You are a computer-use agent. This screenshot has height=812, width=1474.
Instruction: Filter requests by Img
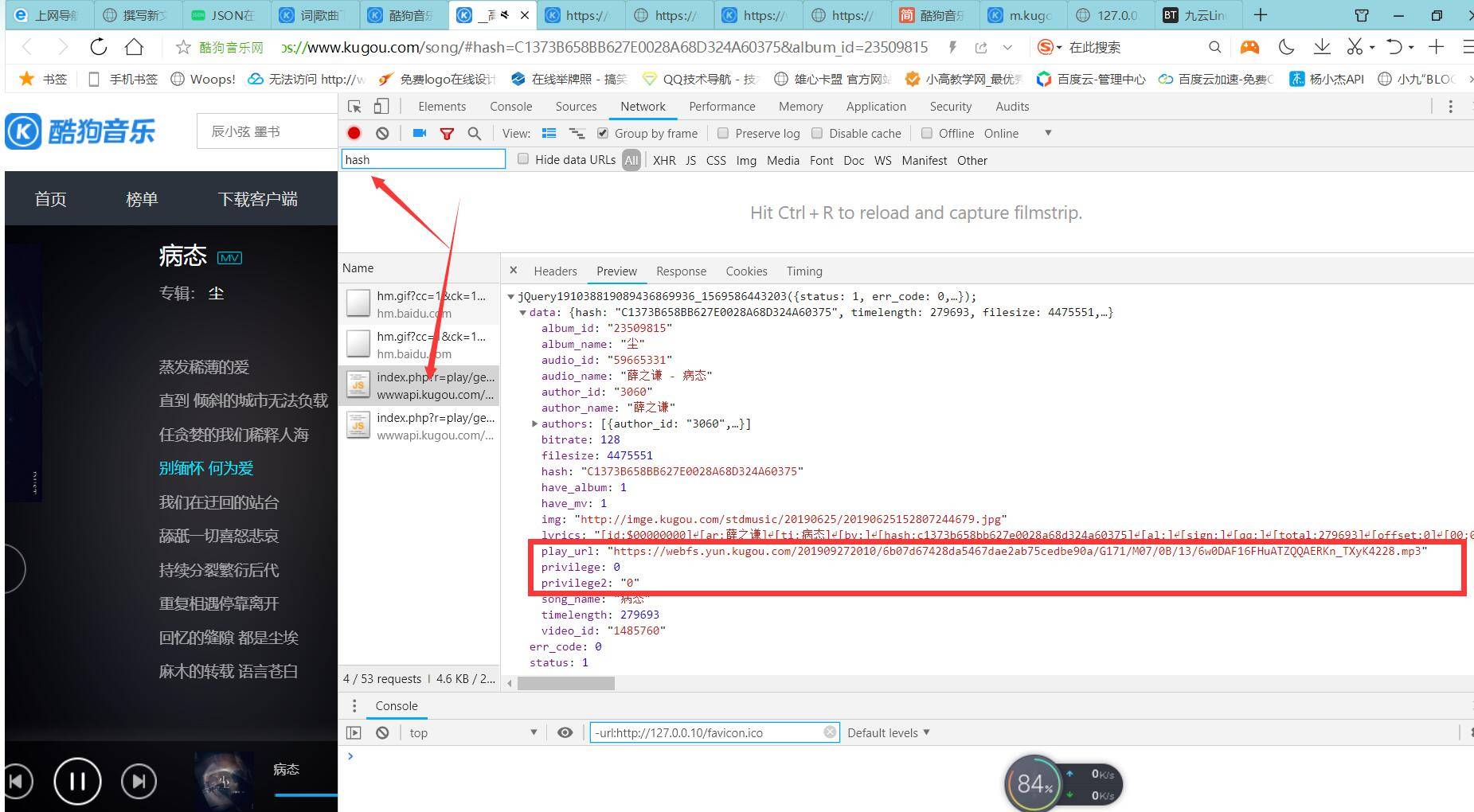click(x=746, y=160)
